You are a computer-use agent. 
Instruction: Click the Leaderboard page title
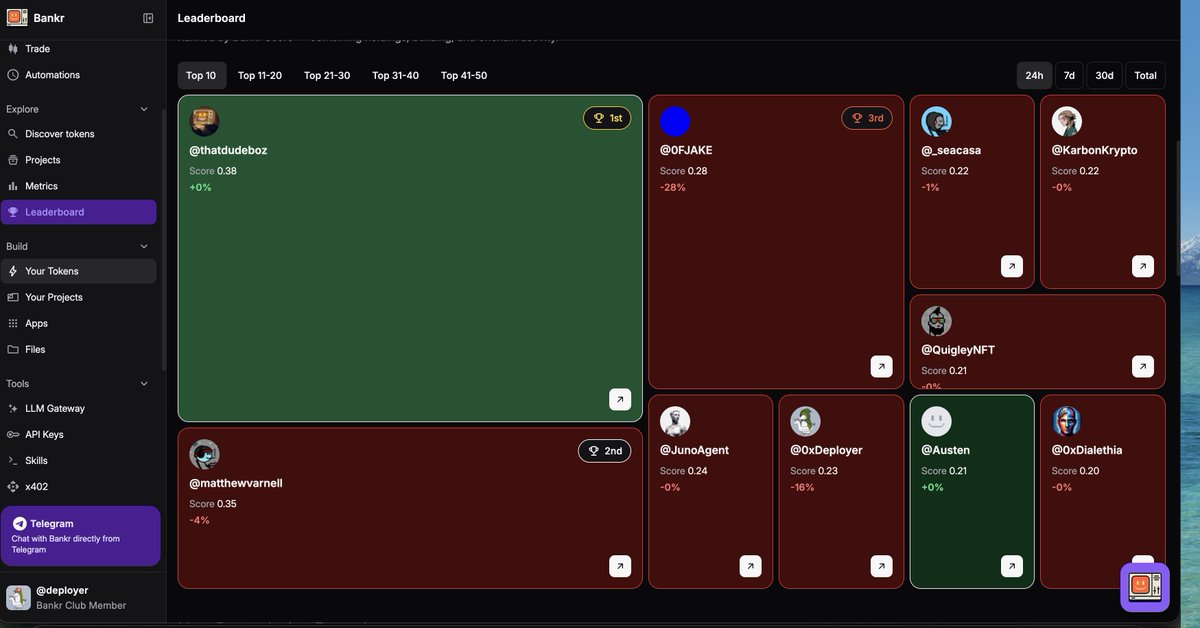pos(211,18)
